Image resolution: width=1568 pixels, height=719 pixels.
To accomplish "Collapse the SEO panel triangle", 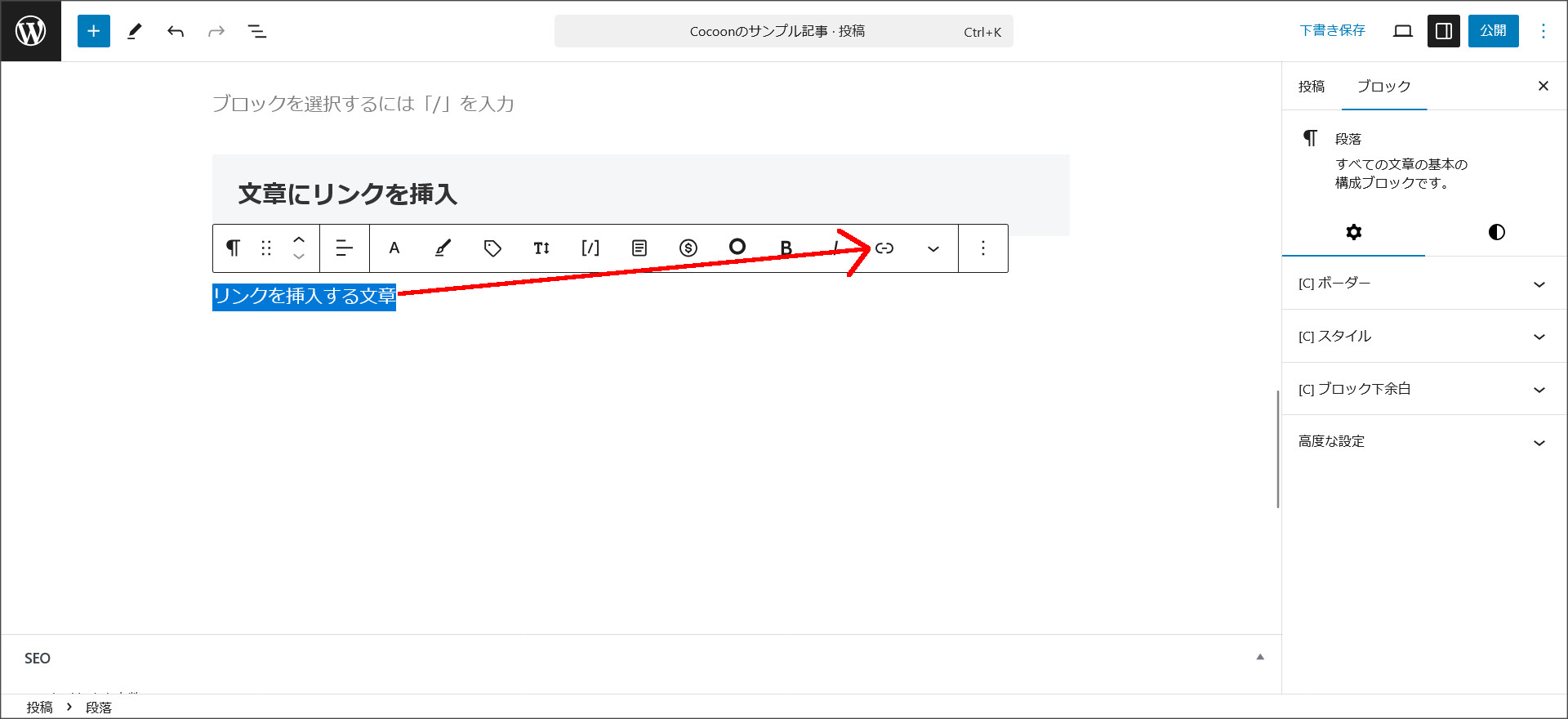I will click(x=1260, y=657).
